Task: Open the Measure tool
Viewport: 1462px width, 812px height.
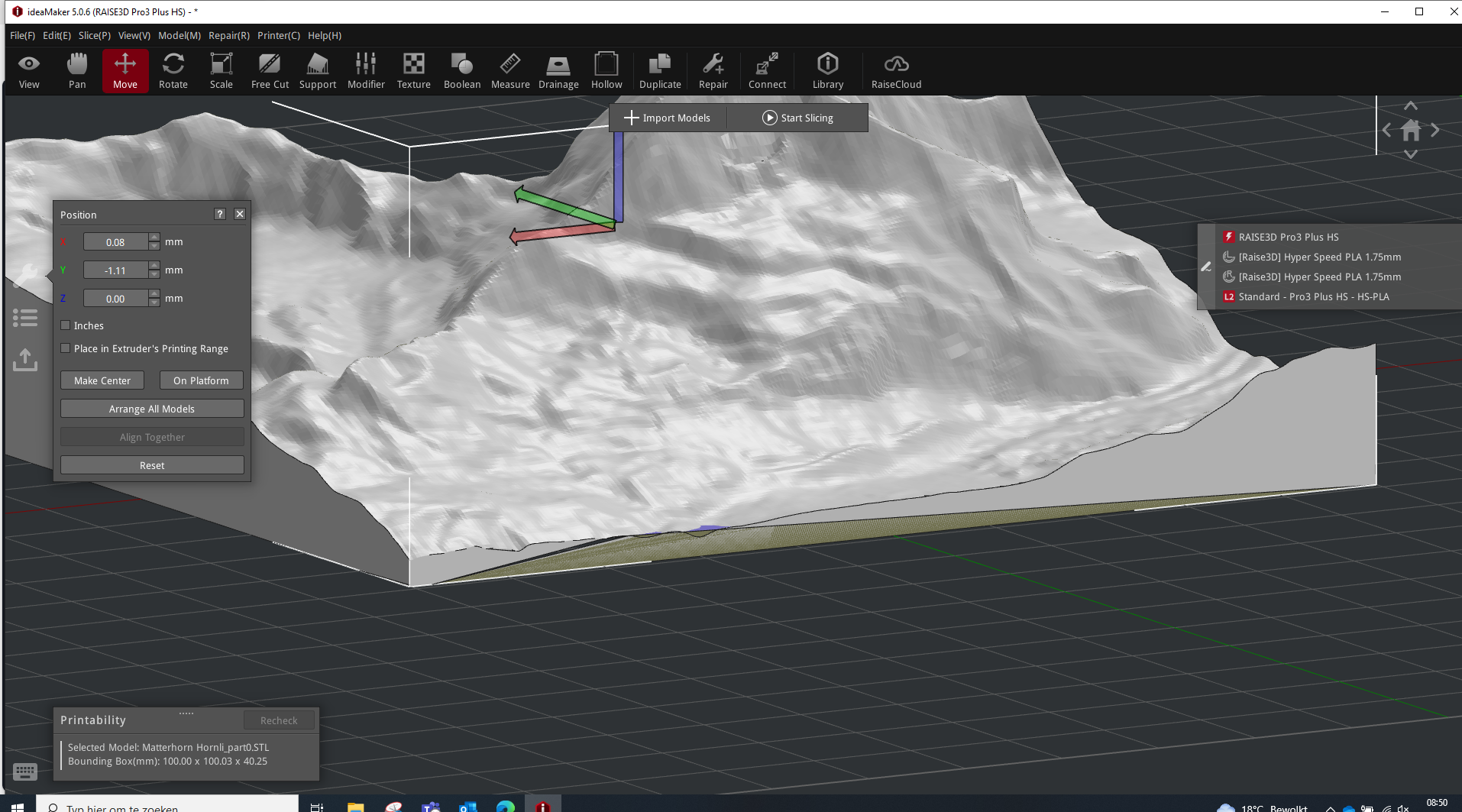Action: click(x=509, y=70)
